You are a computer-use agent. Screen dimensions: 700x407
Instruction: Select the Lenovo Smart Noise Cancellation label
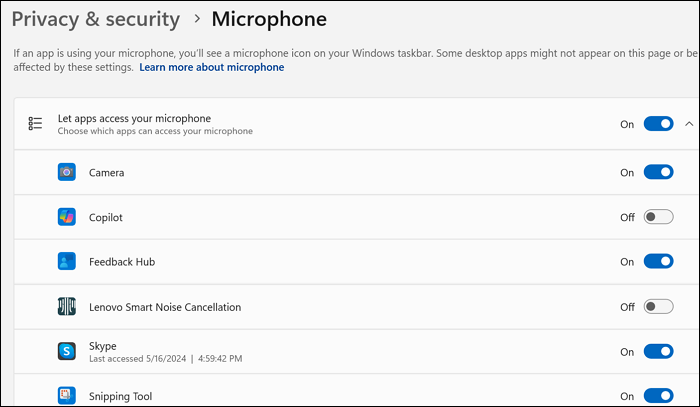[165, 307]
